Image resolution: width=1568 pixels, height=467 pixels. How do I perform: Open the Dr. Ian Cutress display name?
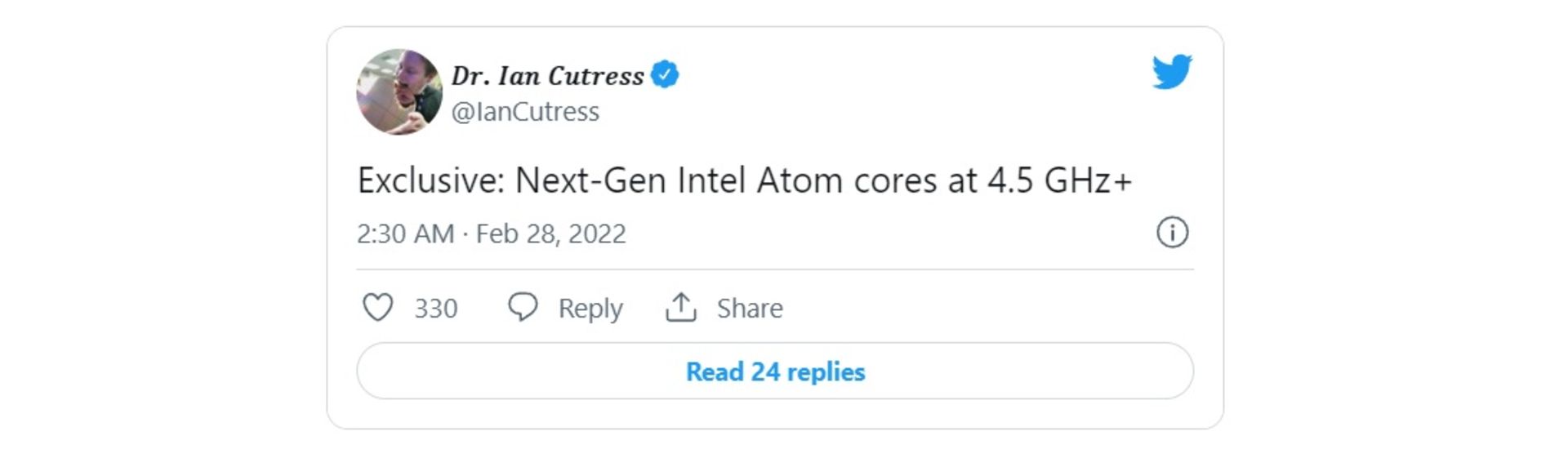point(547,76)
